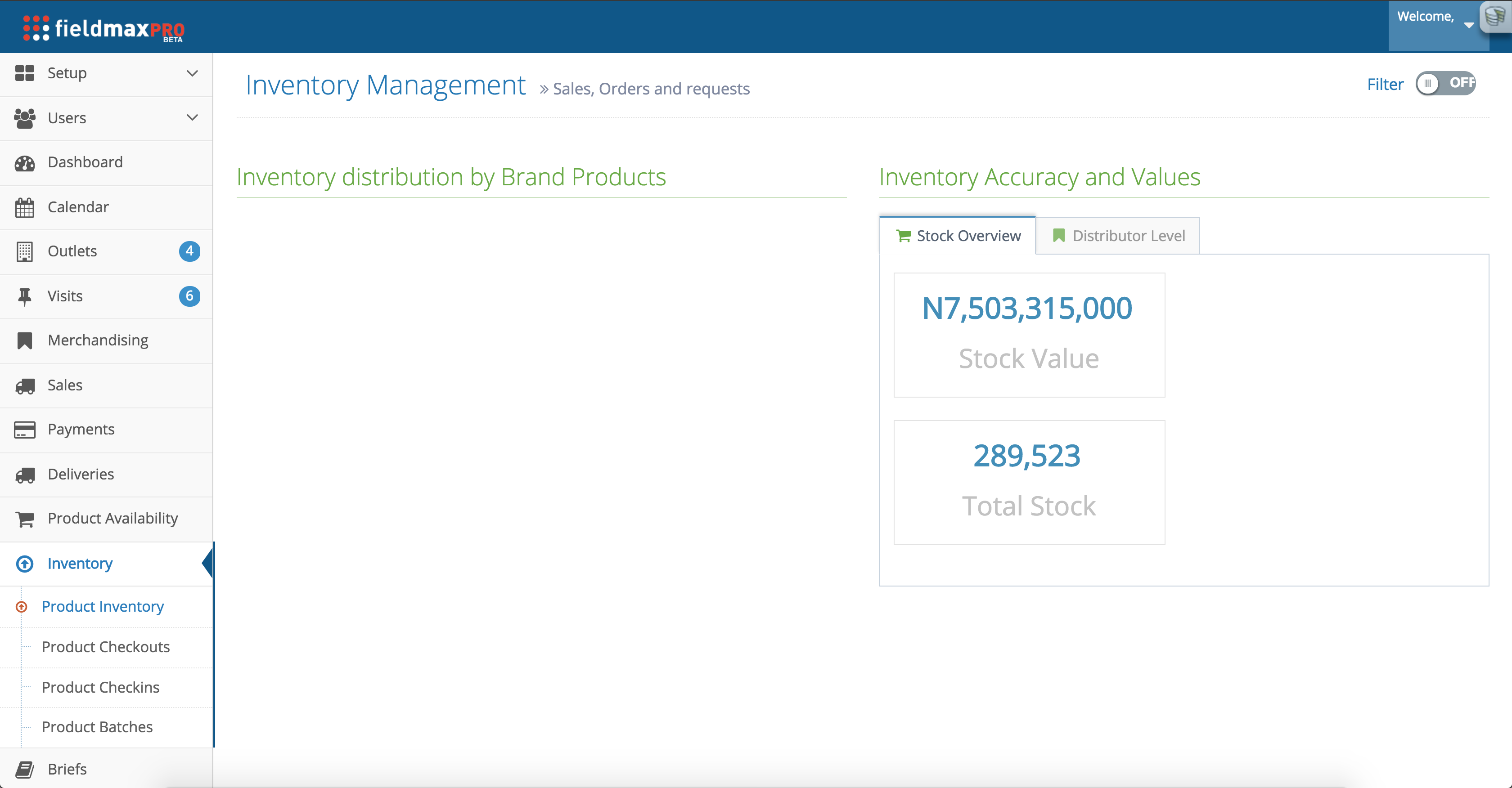Open Product Checkouts submenu link
The width and height of the screenshot is (1512, 788).
point(106,647)
